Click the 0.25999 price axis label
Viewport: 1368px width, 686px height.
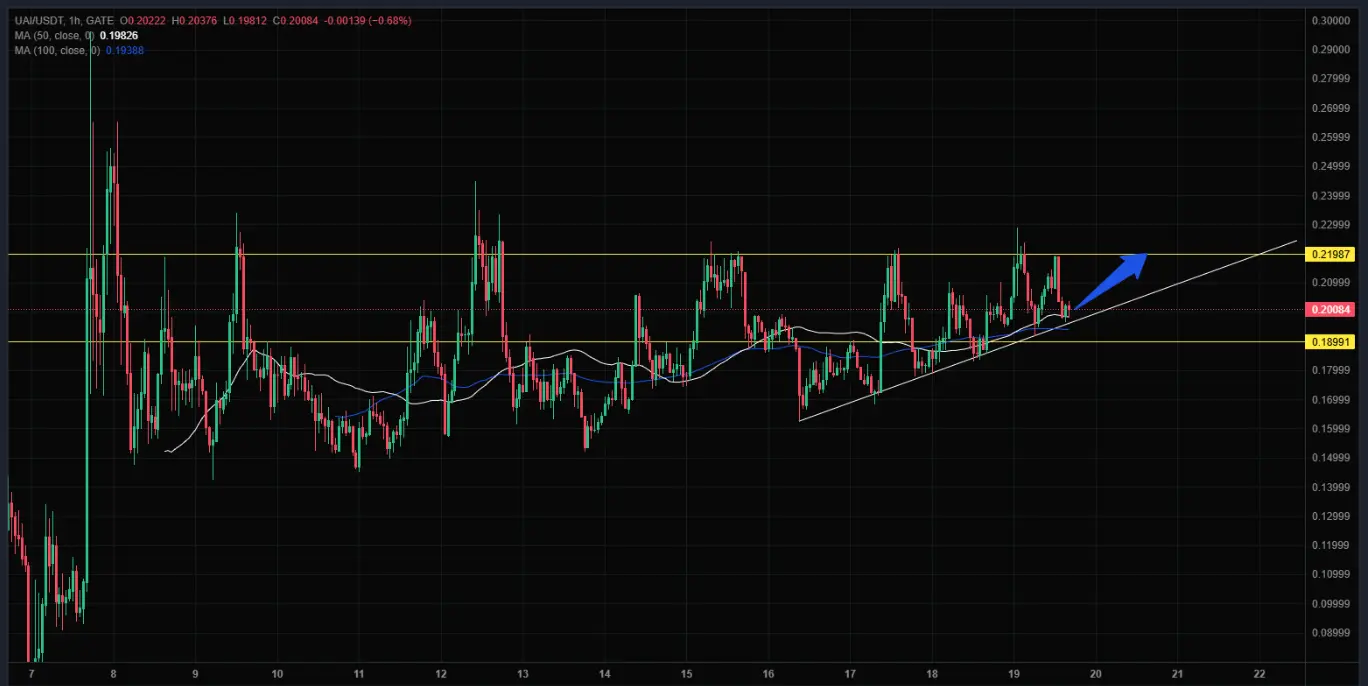[1329, 137]
